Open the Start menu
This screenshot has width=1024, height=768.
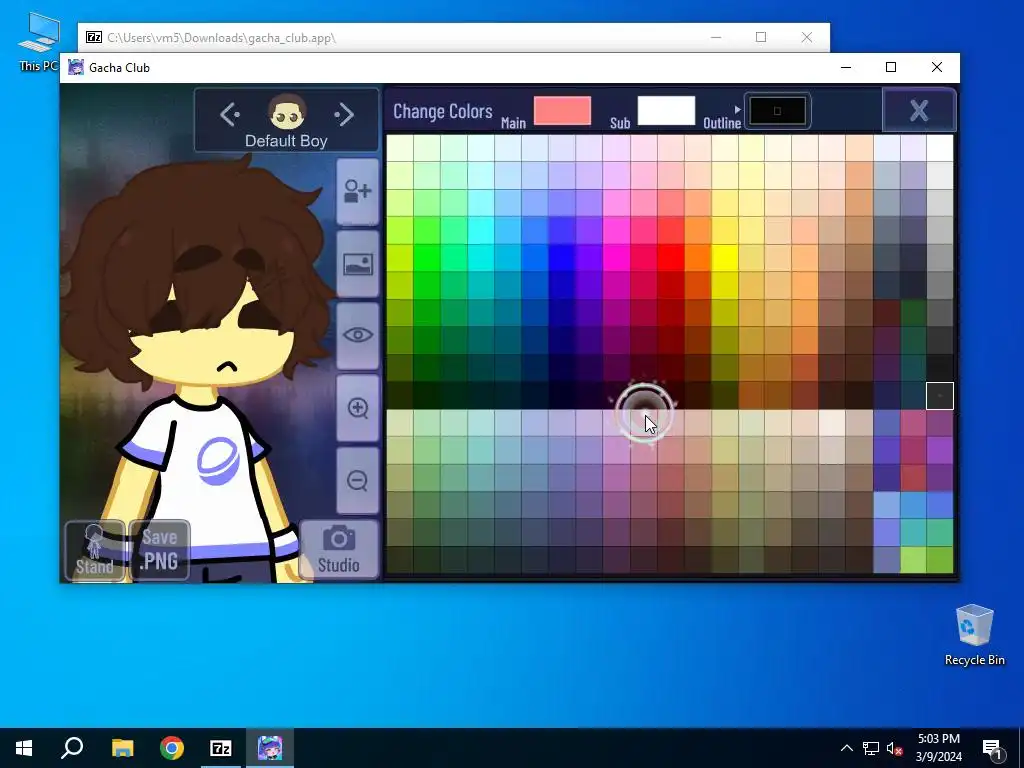point(24,748)
